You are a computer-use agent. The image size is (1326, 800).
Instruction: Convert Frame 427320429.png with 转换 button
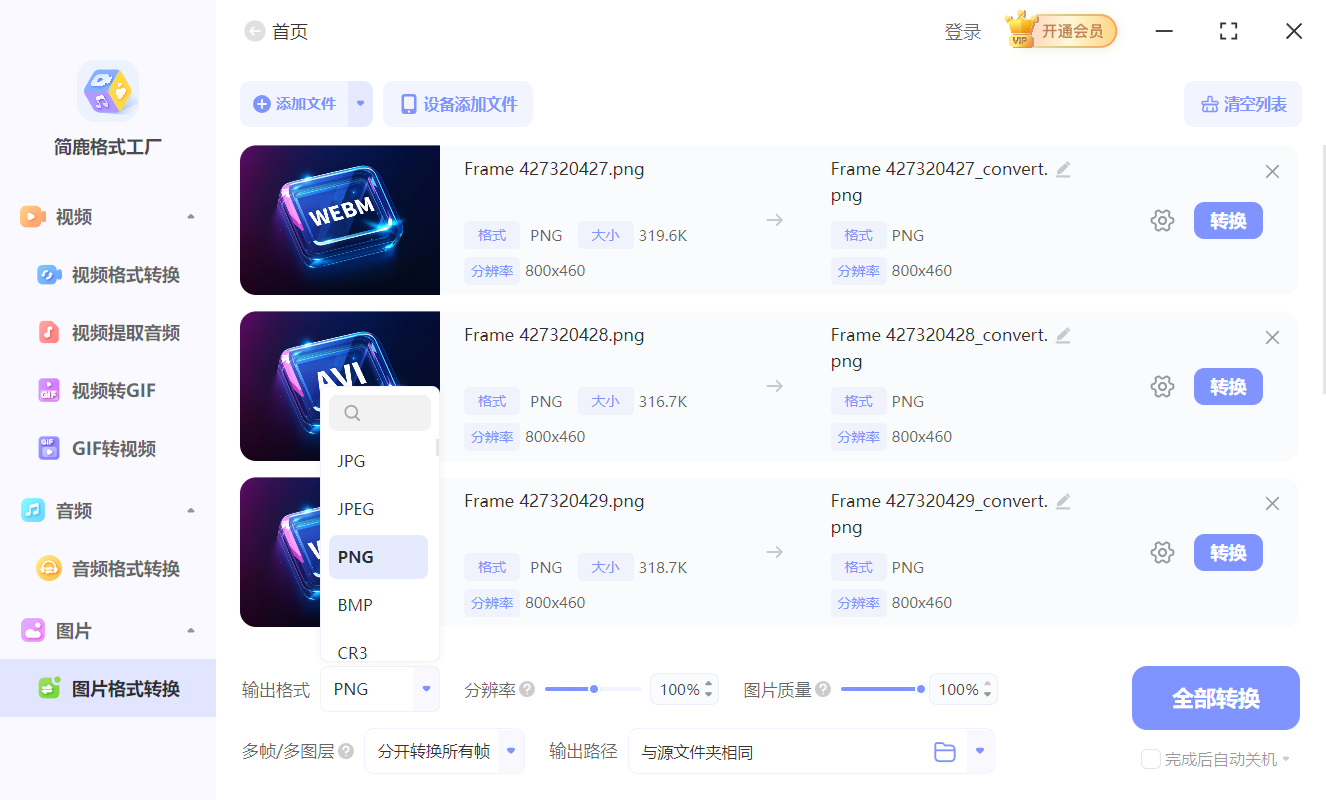[x=1228, y=553]
